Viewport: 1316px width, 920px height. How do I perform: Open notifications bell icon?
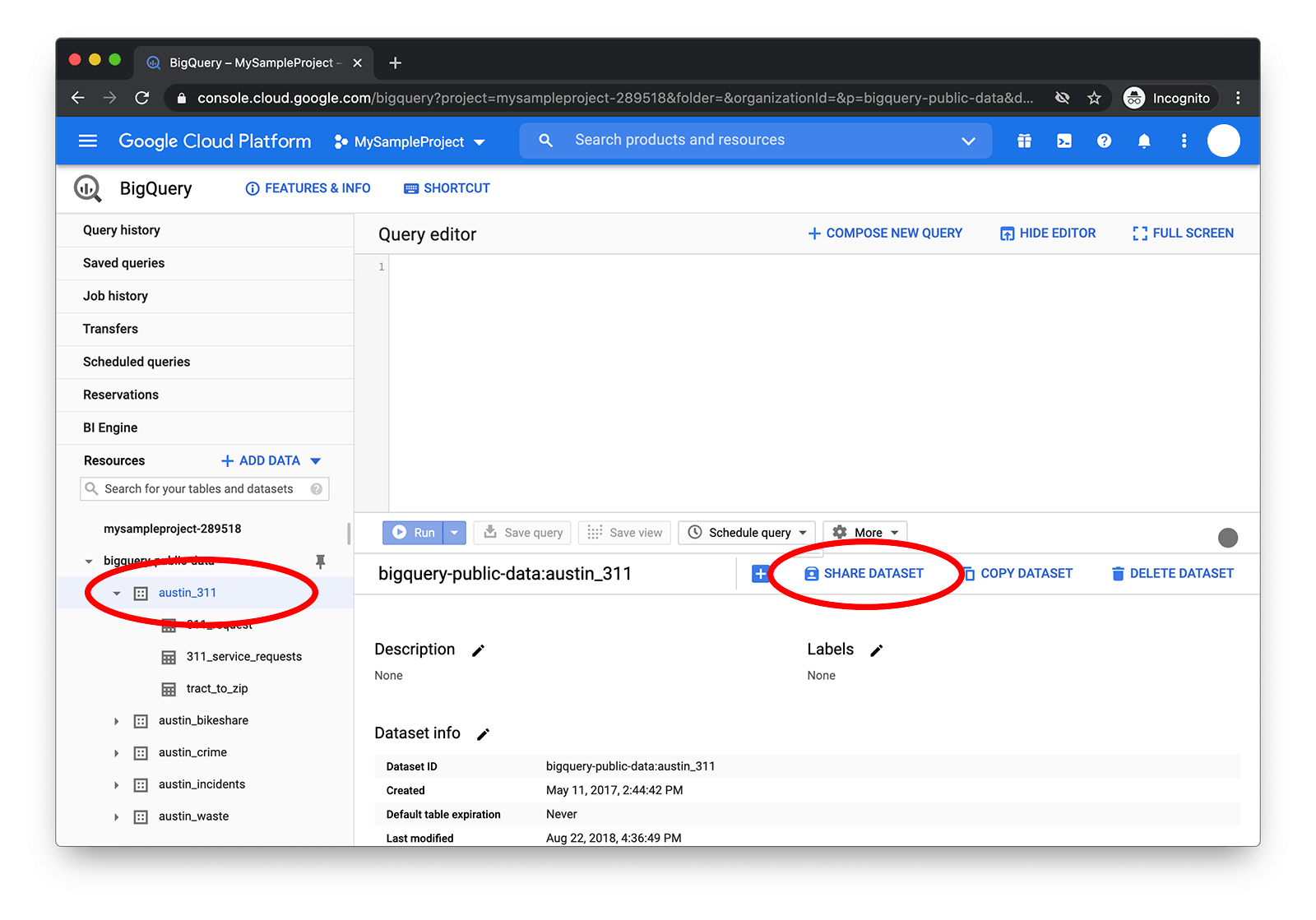point(1144,141)
